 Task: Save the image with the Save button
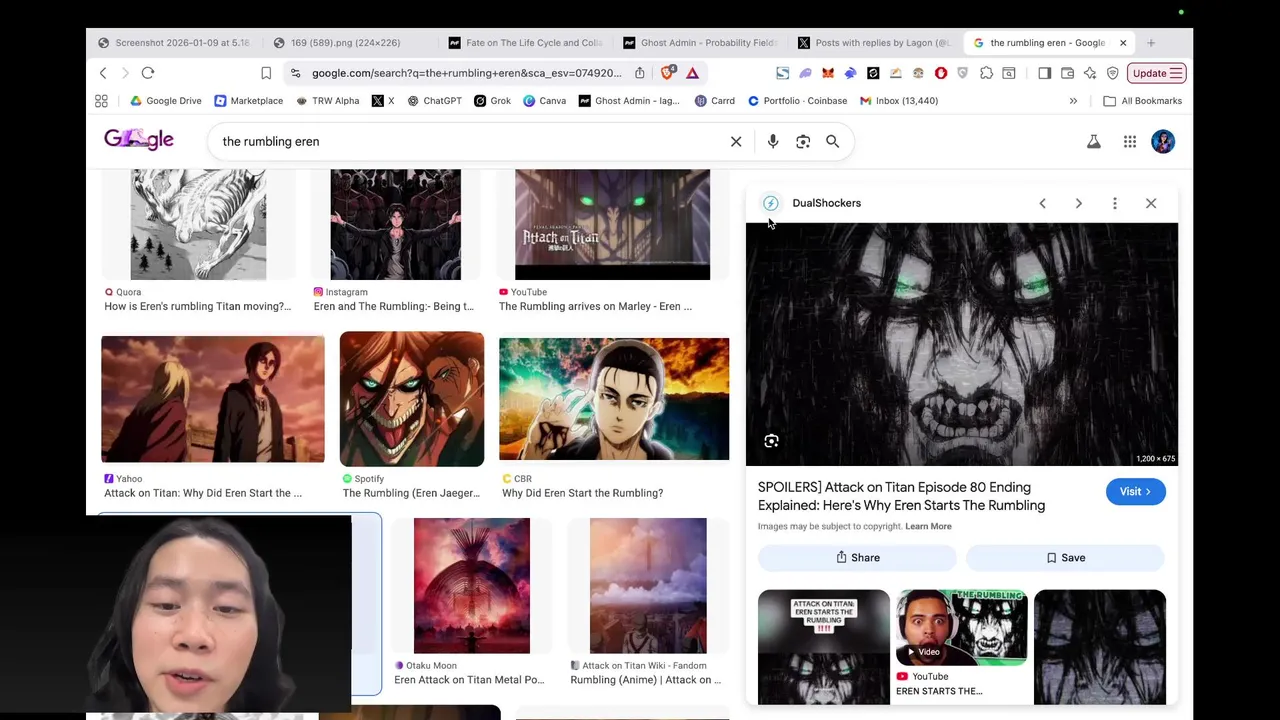1065,558
